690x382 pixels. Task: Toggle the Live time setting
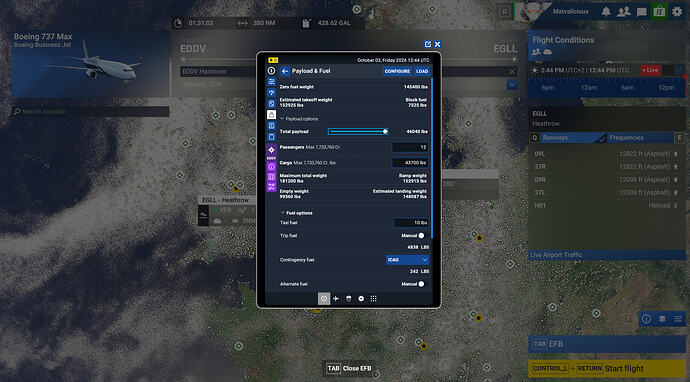click(x=650, y=70)
